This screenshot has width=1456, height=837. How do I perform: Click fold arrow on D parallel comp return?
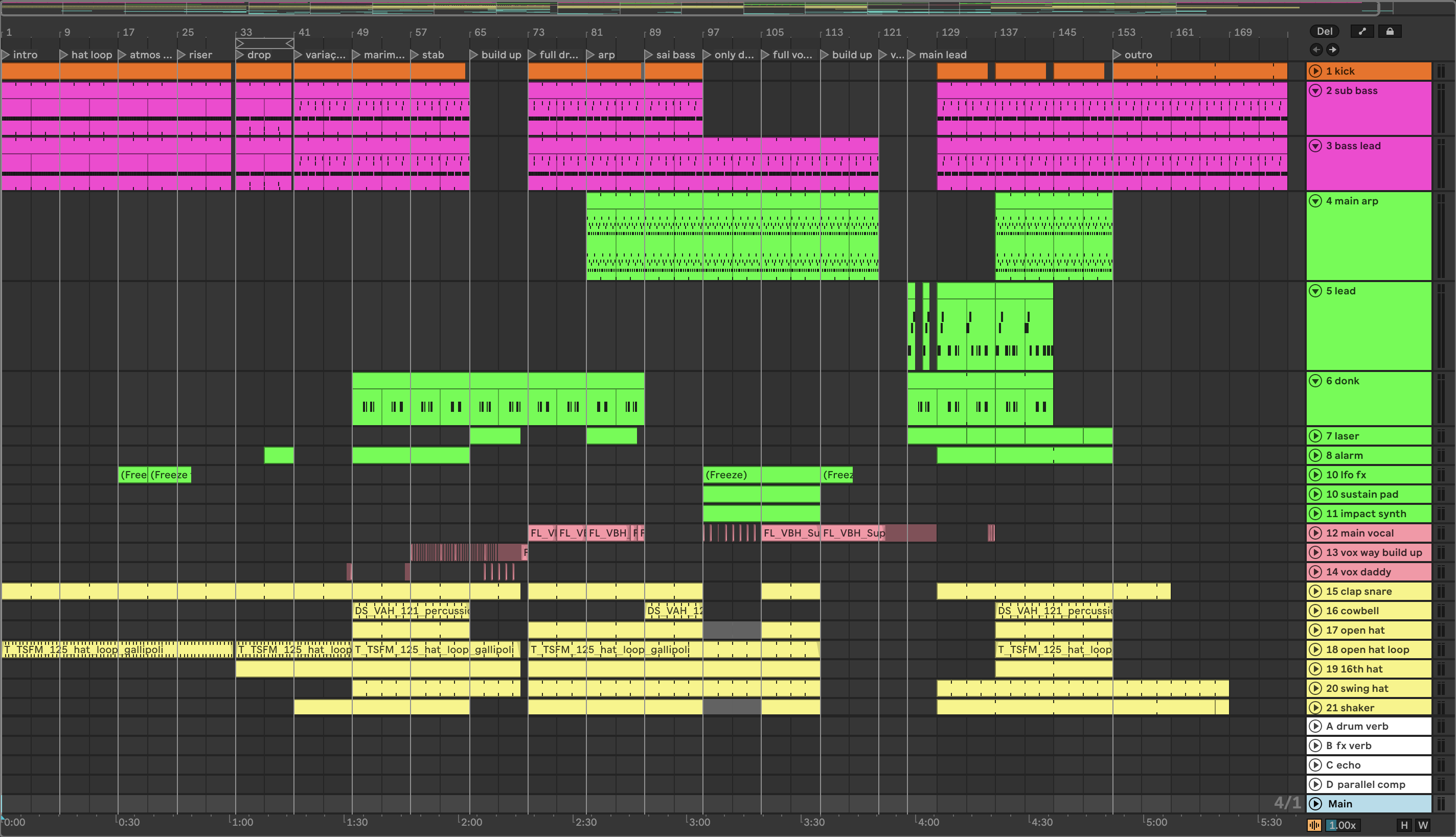click(x=1315, y=785)
